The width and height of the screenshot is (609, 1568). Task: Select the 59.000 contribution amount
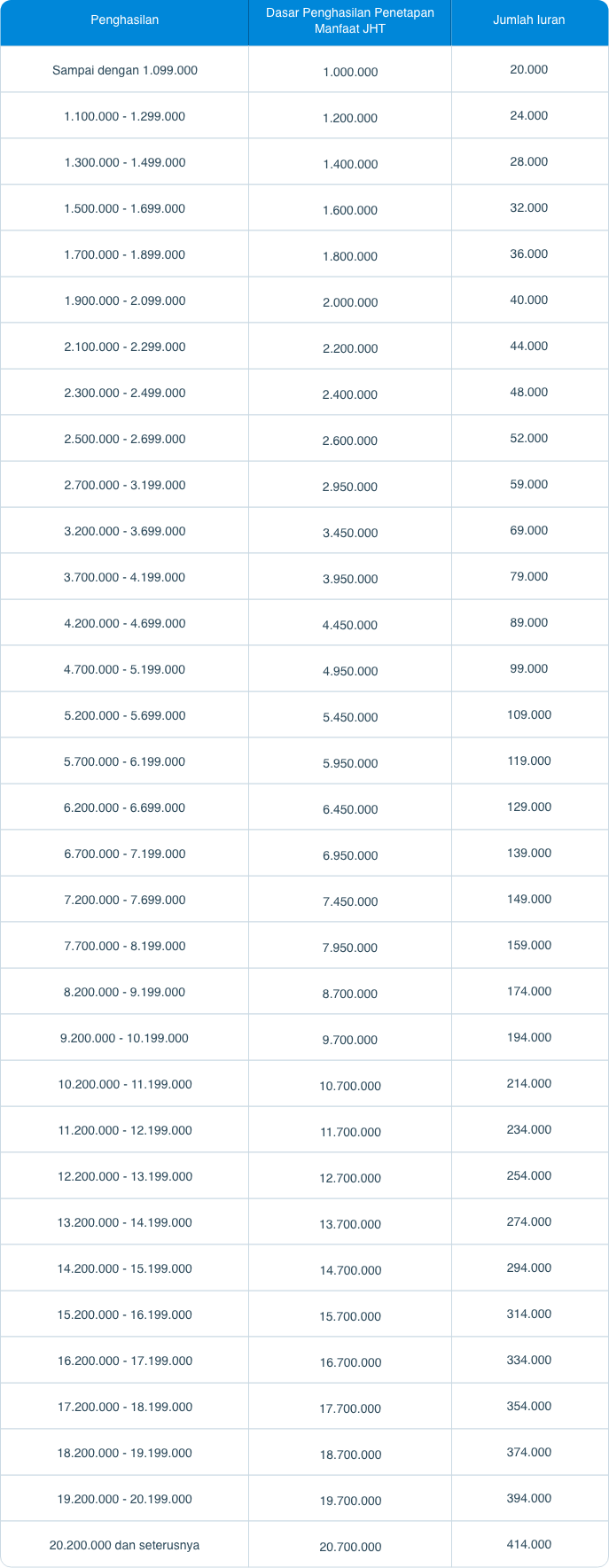tap(529, 484)
